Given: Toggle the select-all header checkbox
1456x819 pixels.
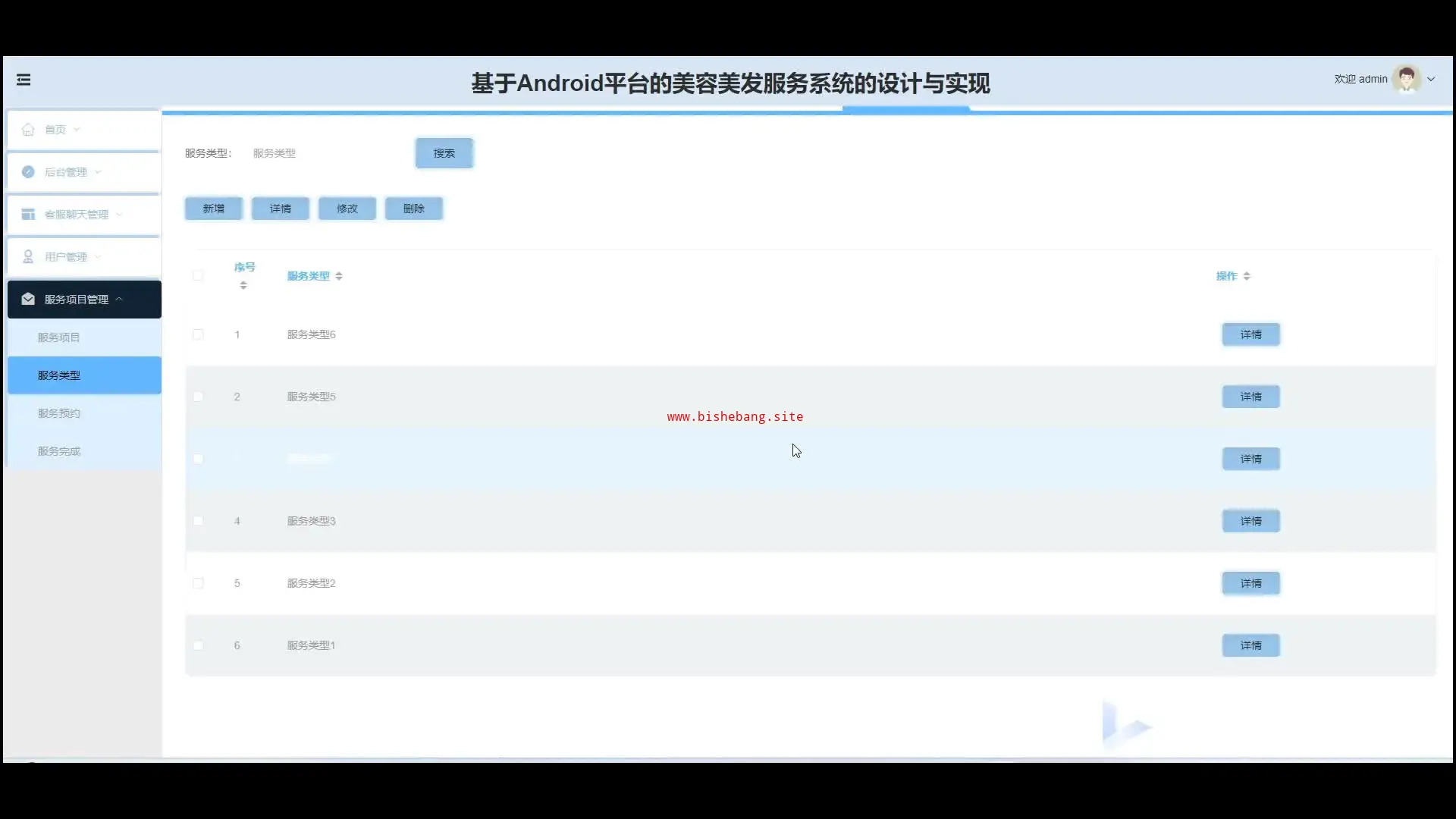Looking at the screenshot, I should 198,276.
